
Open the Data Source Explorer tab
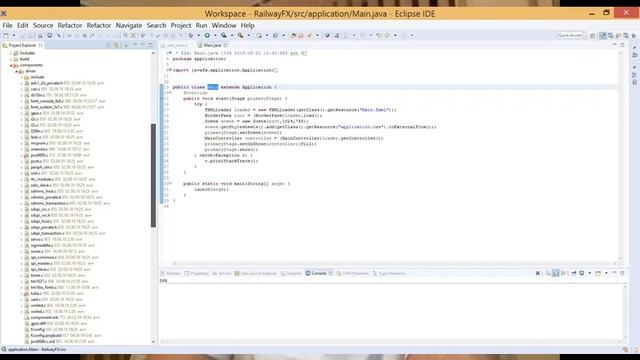(x=256, y=273)
